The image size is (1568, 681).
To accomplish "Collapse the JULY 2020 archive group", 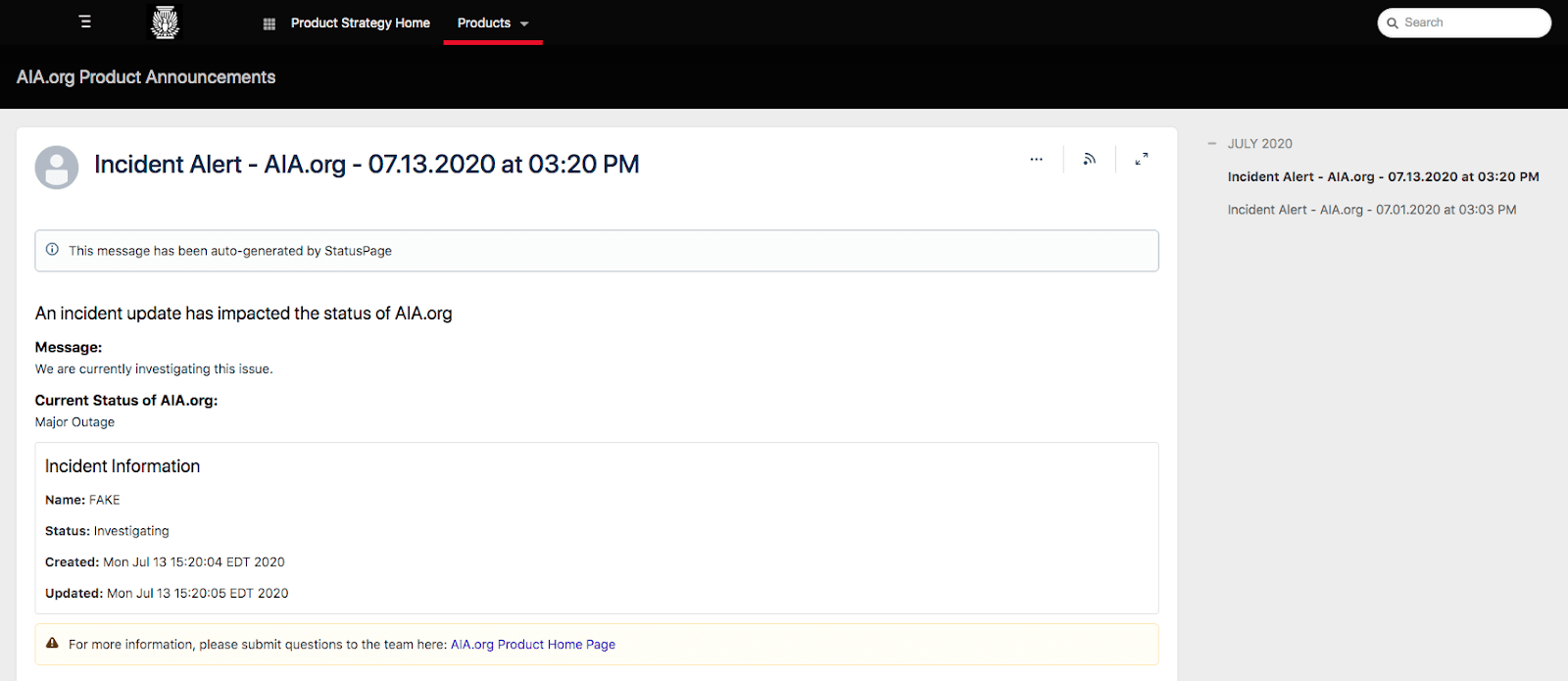I will [1212, 143].
